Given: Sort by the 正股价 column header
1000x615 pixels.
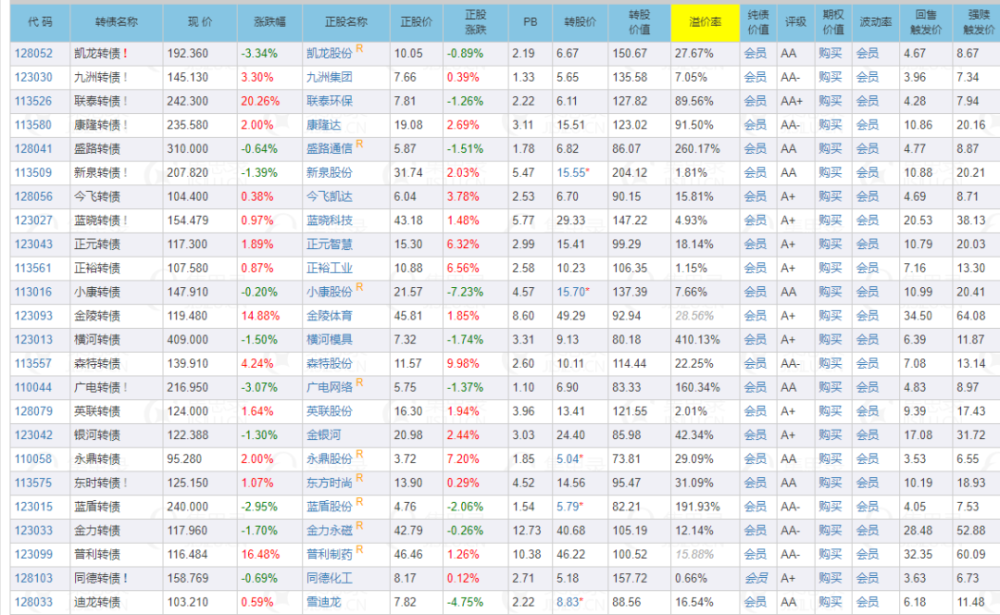Looking at the screenshot, I should (416, 22).
